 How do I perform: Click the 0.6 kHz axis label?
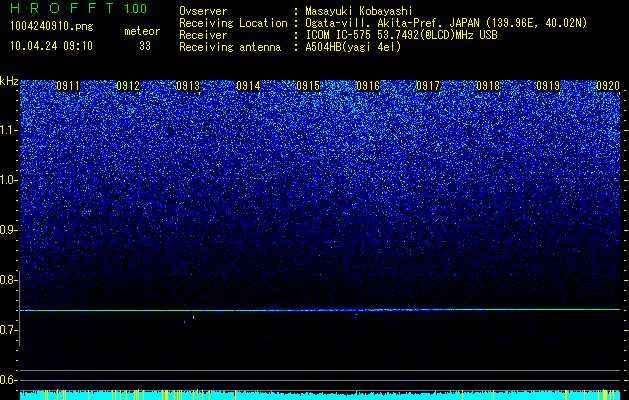(x=9, y=380)
